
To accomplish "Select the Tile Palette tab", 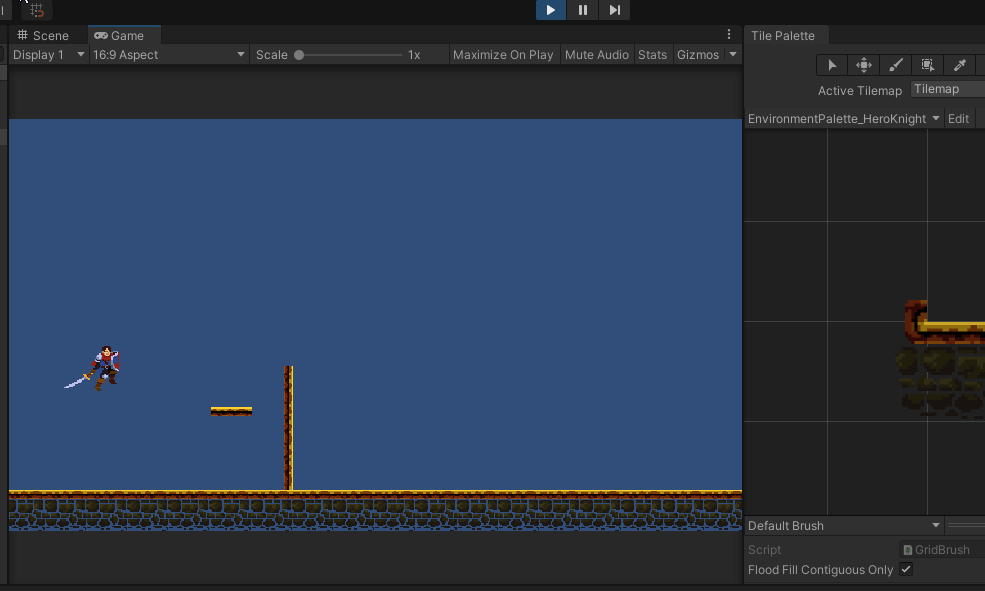I will 783,35.
